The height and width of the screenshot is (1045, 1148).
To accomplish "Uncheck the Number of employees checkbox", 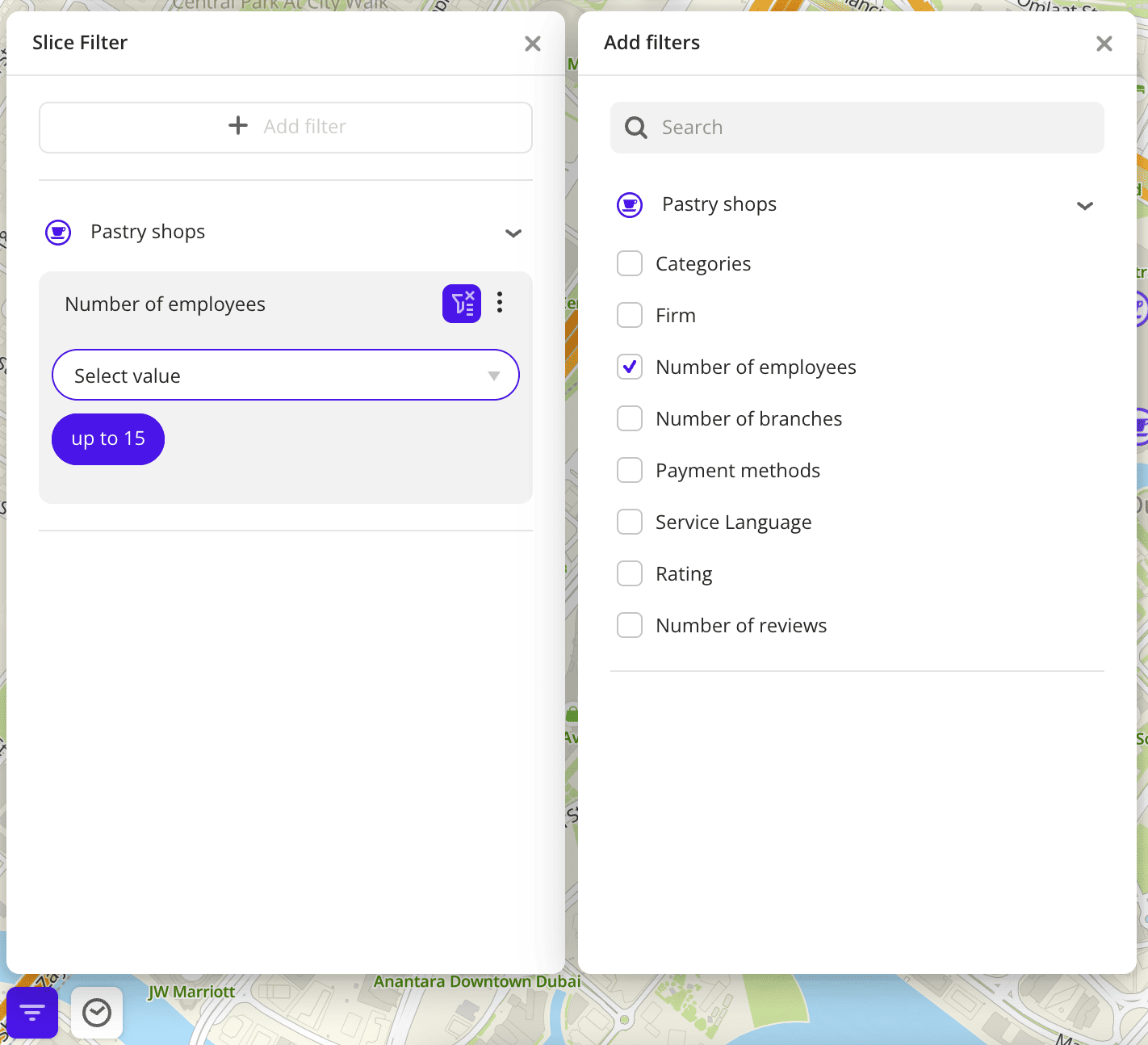I will coord(630,367).
